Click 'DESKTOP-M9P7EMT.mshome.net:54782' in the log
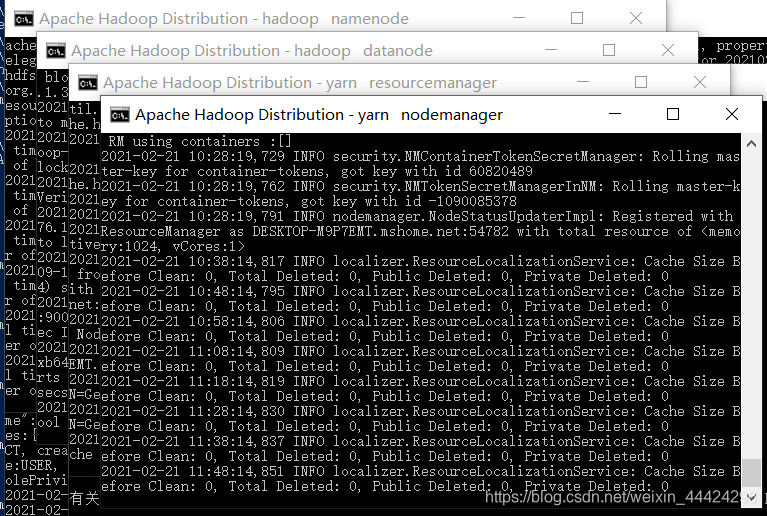This screenshot has width=767, height=516. [x=381, y=231]
